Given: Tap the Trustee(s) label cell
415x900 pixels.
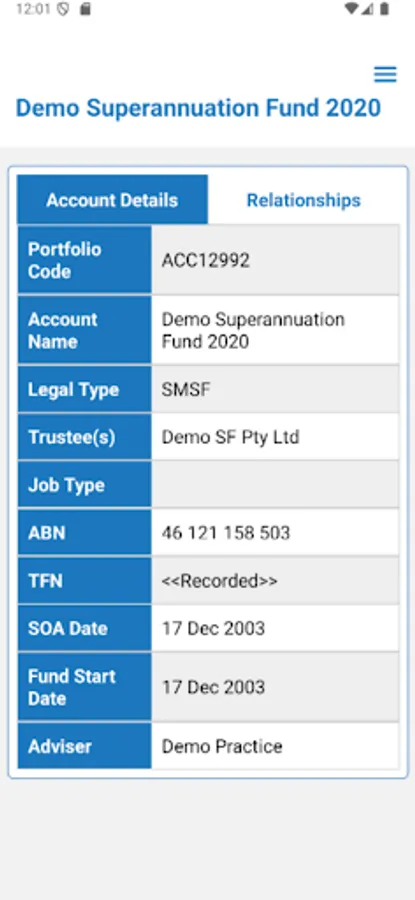Looking at the screenshot, I should pos(84,437).
